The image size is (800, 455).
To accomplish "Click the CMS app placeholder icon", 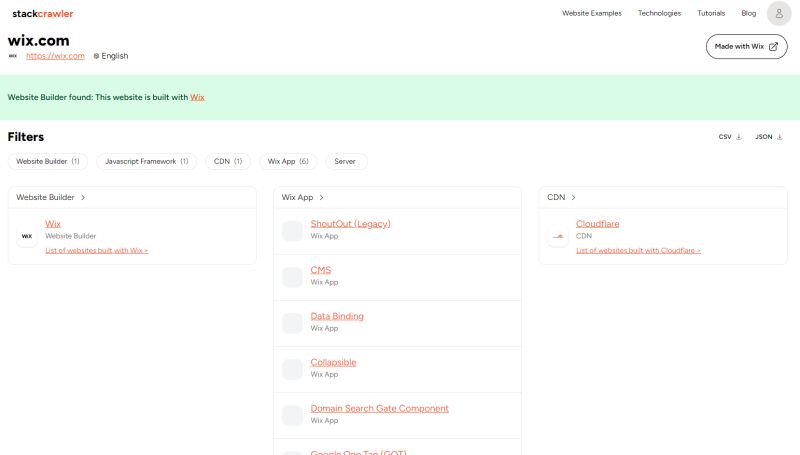I will click(x=292, y=277).
